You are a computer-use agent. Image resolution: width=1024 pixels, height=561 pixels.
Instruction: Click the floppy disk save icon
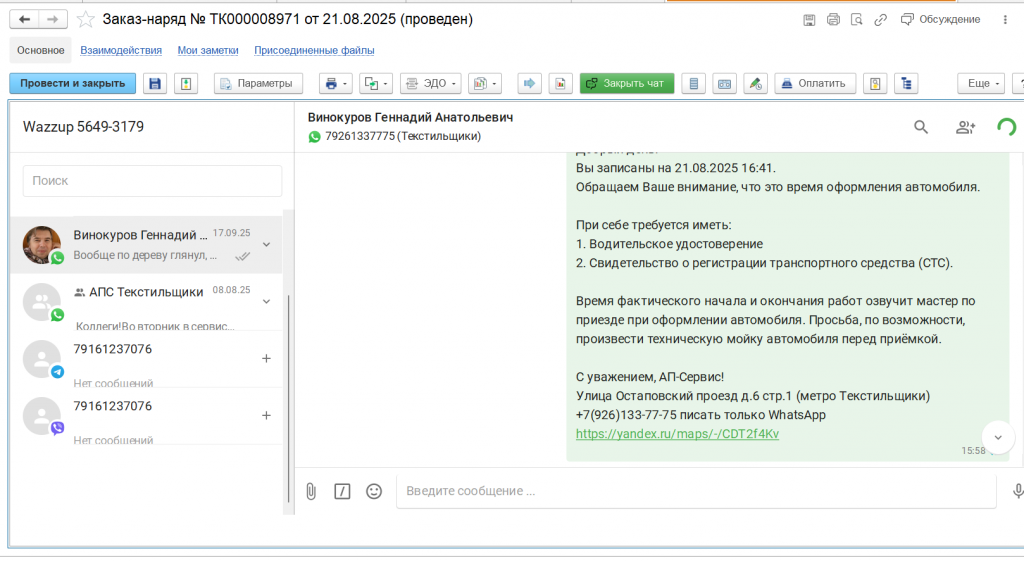(x=155, y=84)
